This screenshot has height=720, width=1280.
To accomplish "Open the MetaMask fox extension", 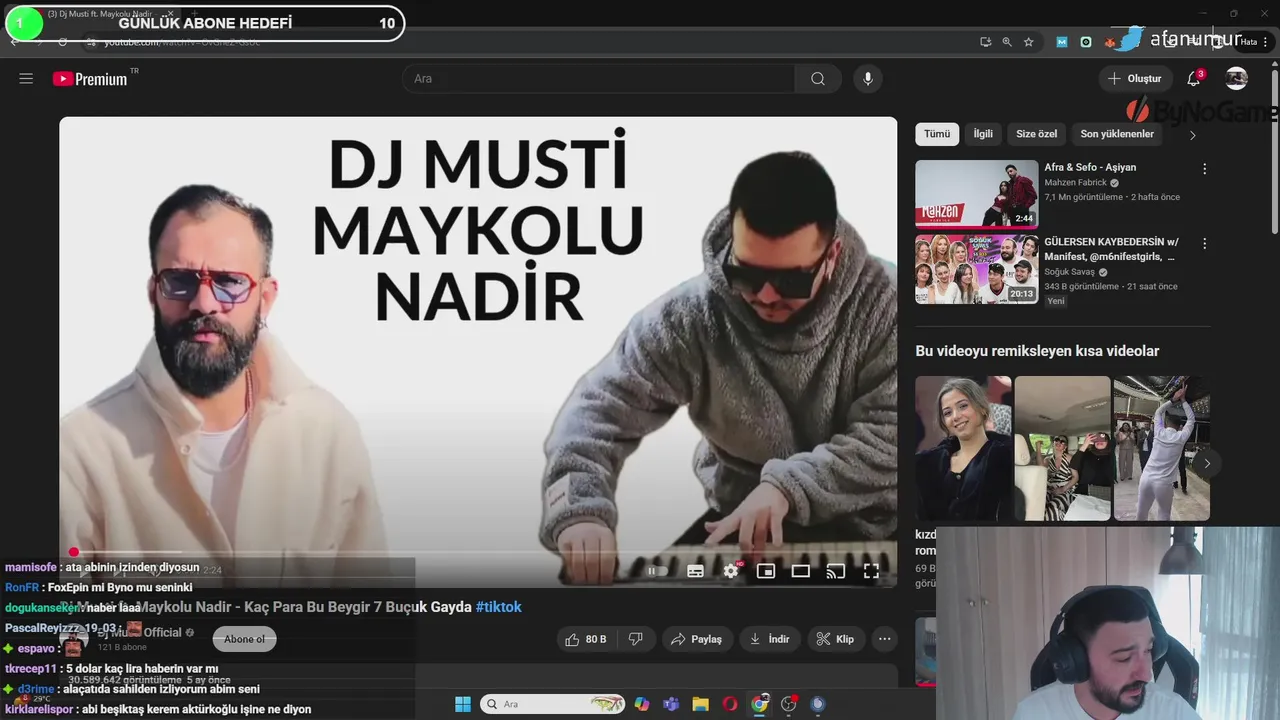I will tap(1110, 42).
